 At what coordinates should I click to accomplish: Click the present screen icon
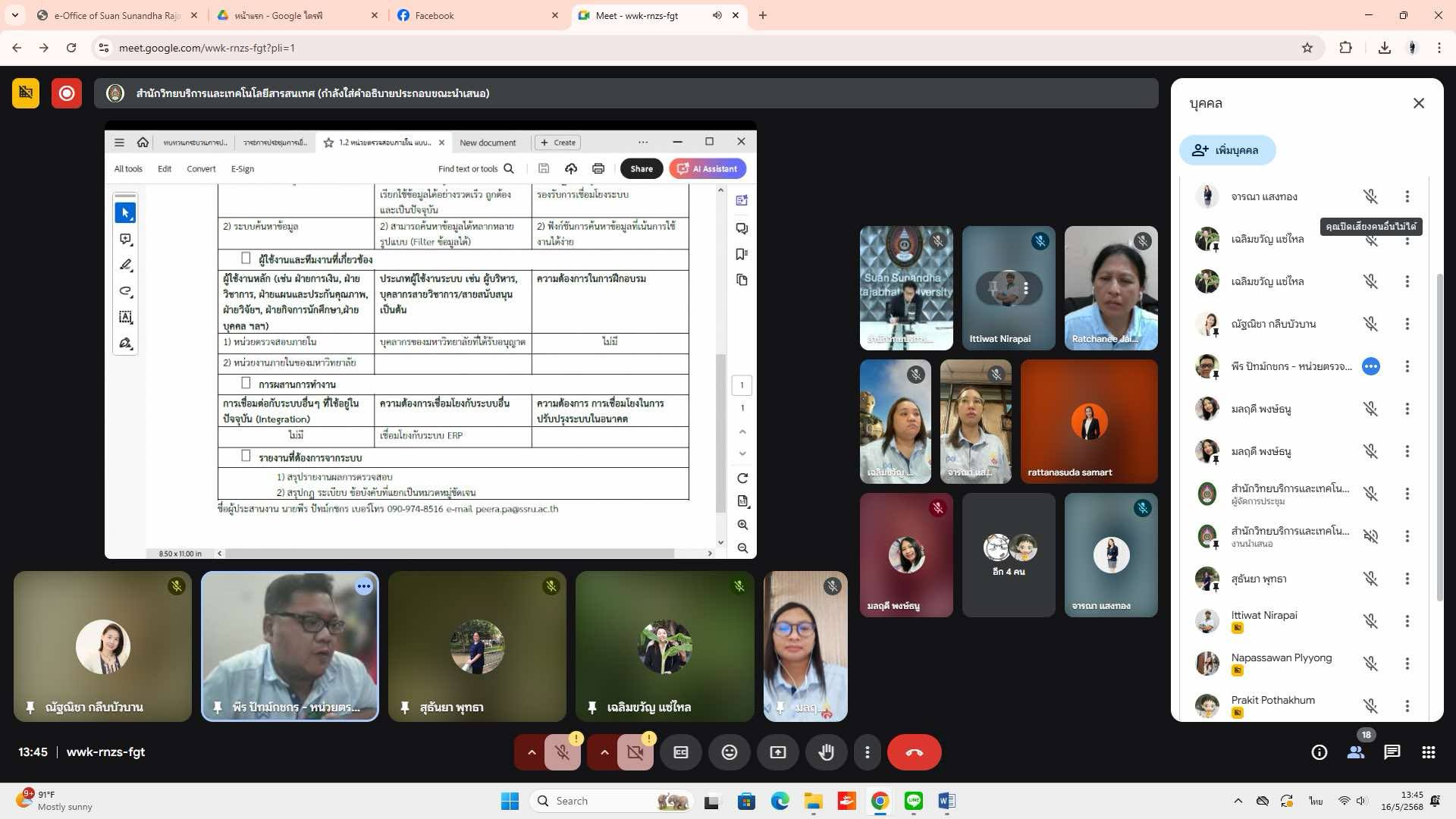click(x=778, y=752)
